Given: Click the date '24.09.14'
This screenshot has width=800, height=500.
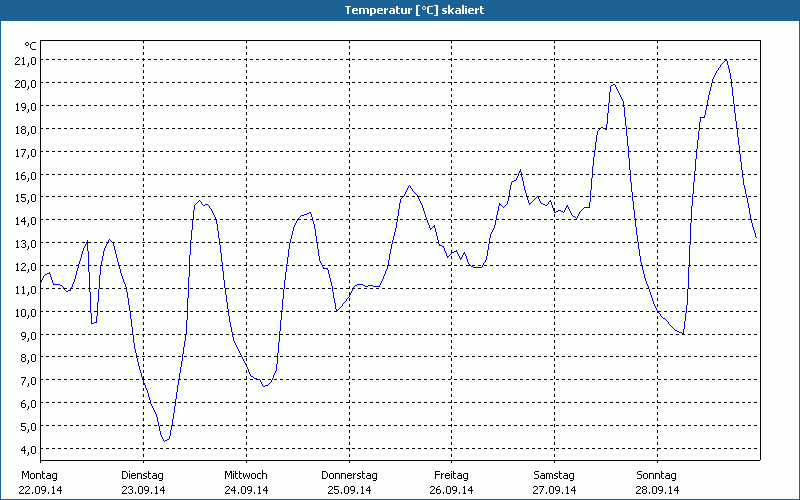Looking at the screenshot, I should point(246,490).
